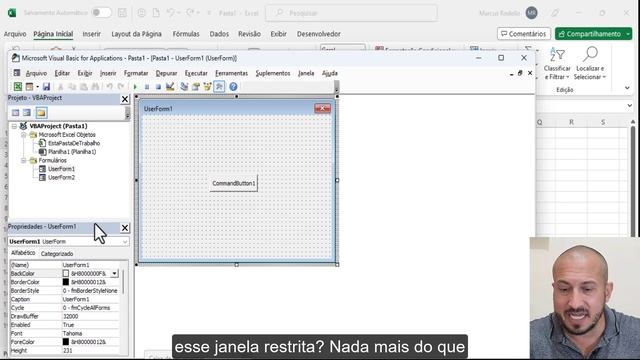This screenshot has height=360, width=640.
Task: Select Planilha1 (Planilha1) in project tree
Action: coord(72,152)
